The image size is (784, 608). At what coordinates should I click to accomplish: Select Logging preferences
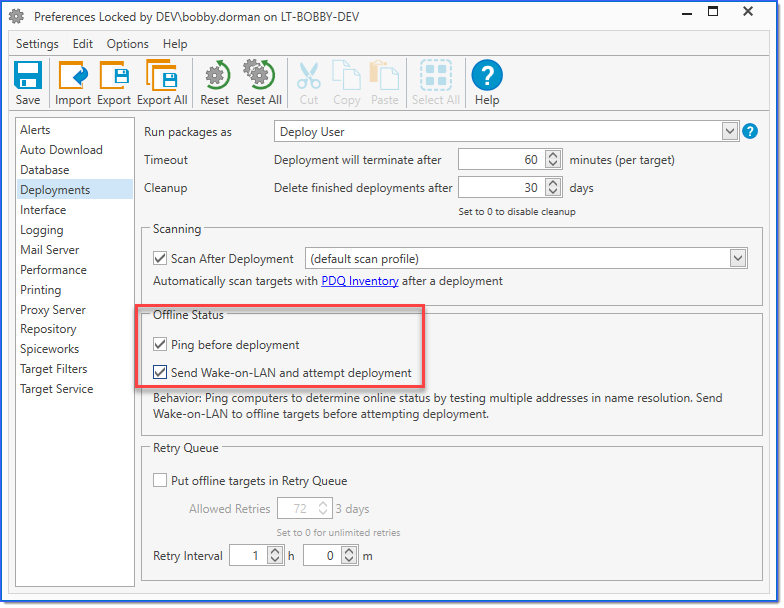pyautogui.click(x=75, y=230)
